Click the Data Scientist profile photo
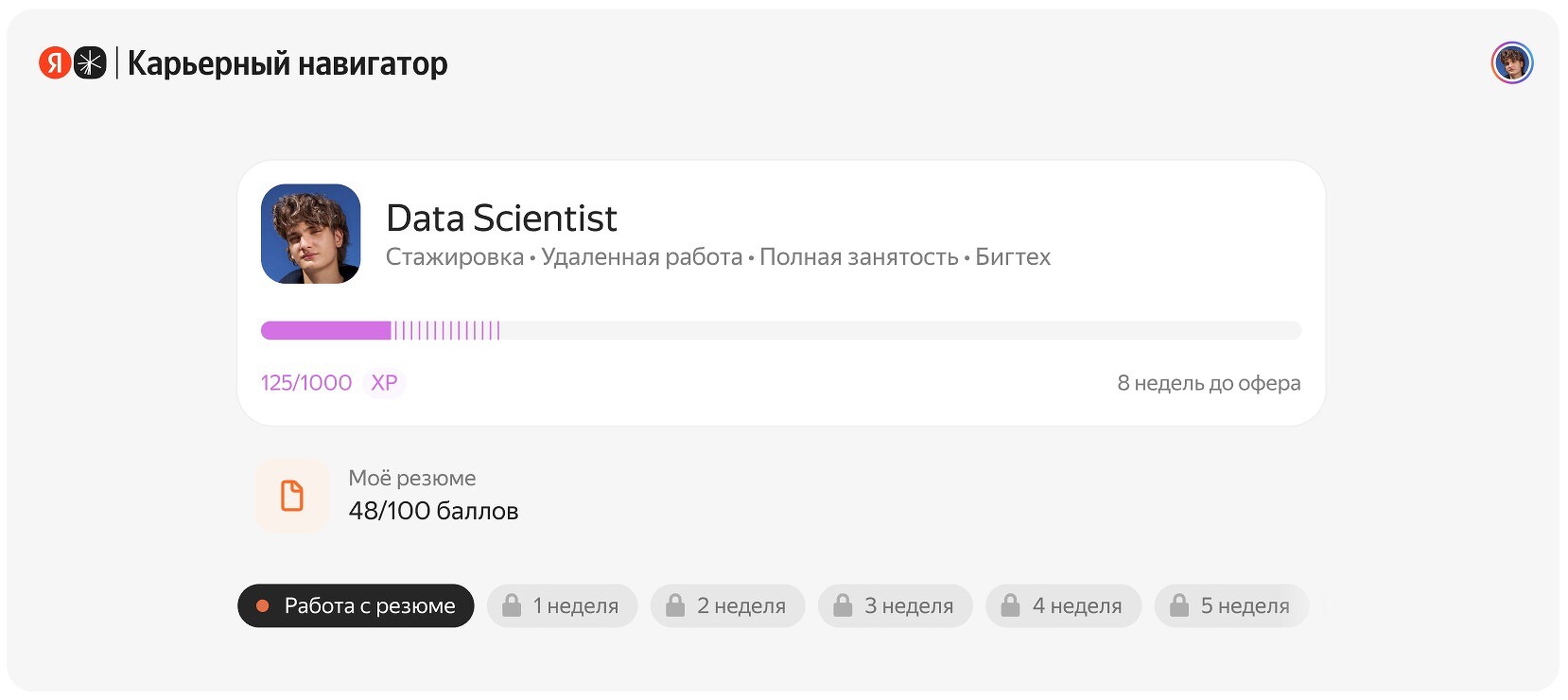 tap(311, 234)
